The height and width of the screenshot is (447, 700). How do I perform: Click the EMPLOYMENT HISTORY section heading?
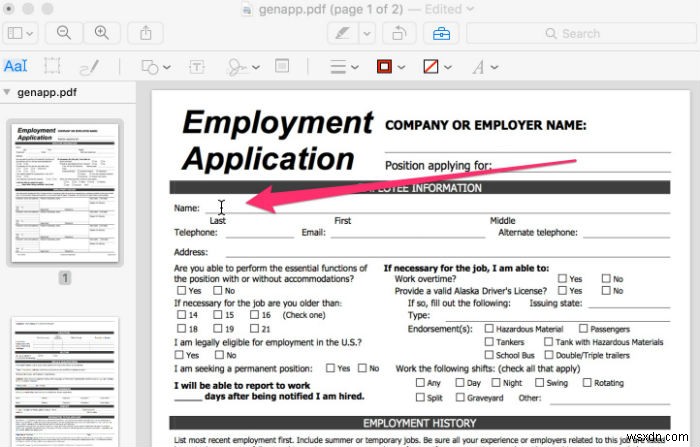coord(420,423)
